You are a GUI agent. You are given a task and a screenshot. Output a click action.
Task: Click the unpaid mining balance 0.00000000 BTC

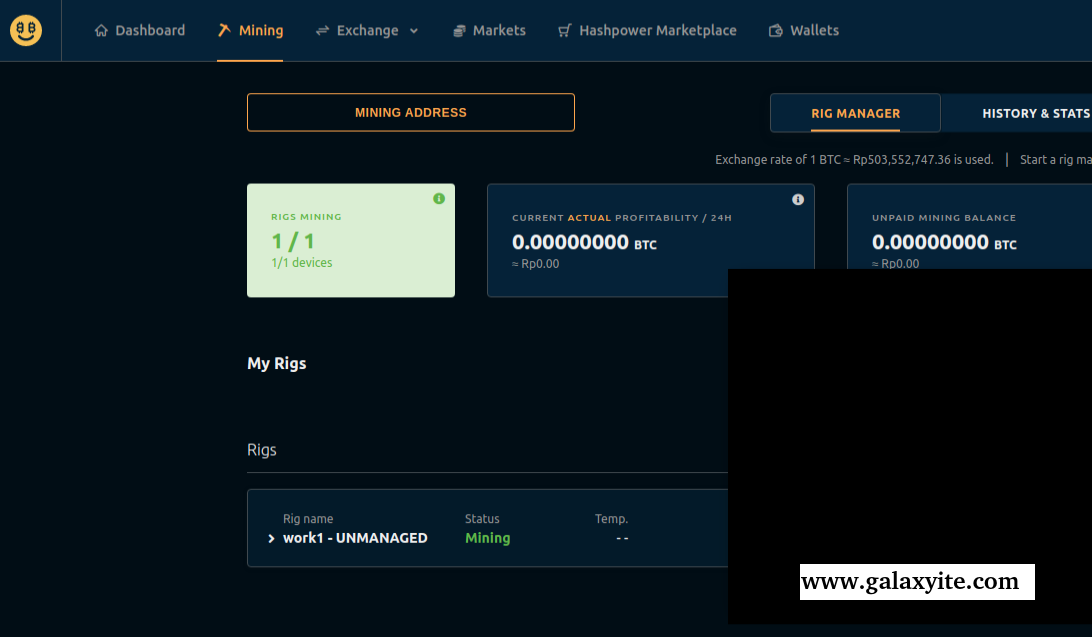click(x=944, y=242)
